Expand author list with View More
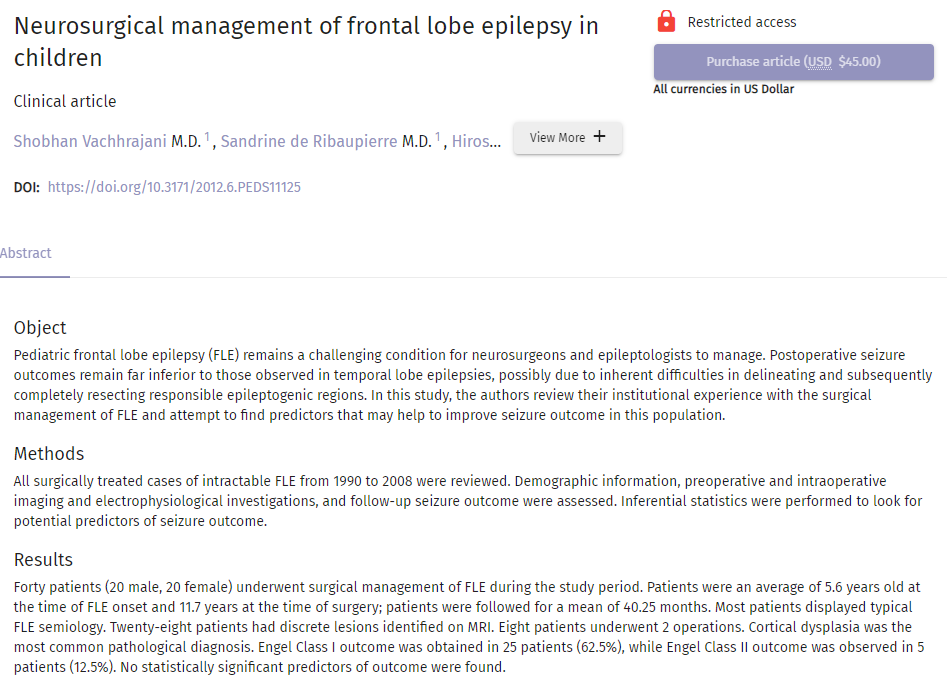947x688 pixels. (568, 138)
